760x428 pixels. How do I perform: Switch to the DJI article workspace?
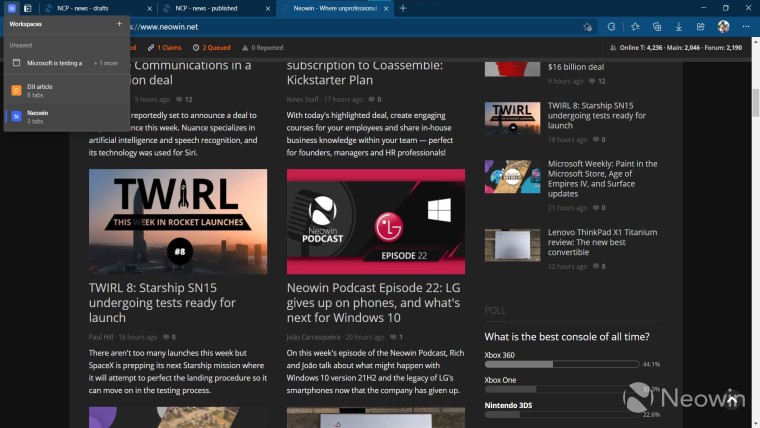pyautogui.click(x=66, y=90)
